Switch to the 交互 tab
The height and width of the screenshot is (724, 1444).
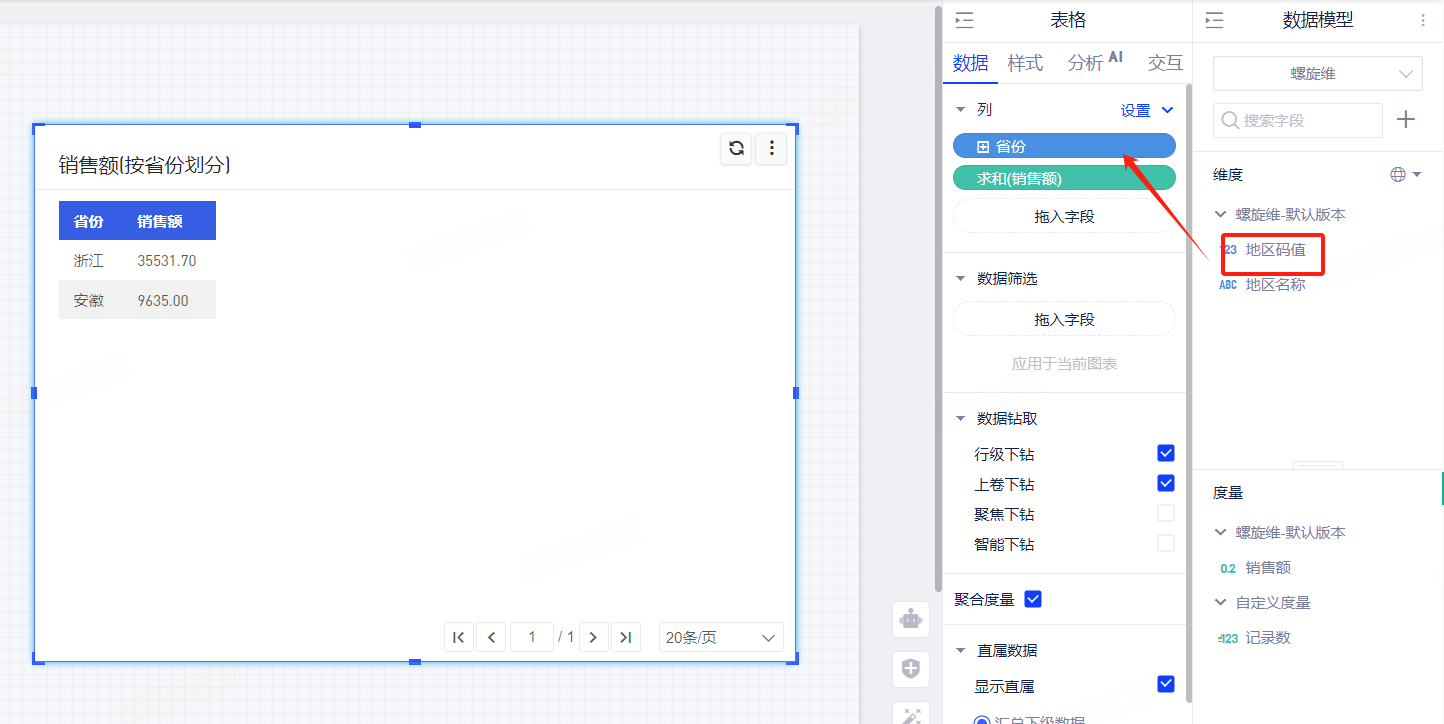click(x=1165, y=63)
